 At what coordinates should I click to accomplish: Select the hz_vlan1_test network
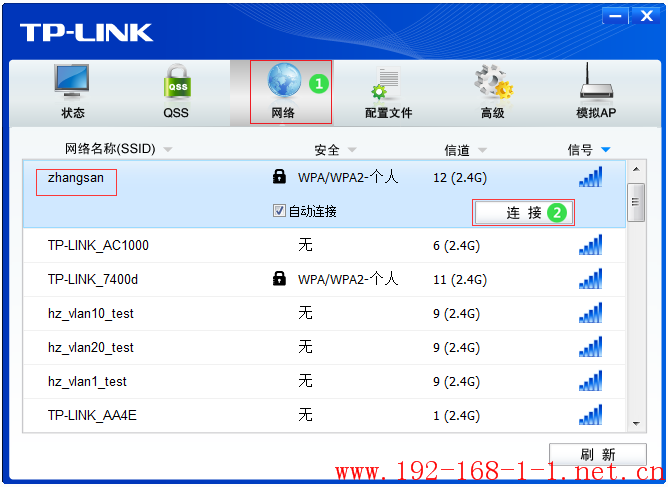pos(87,382)
